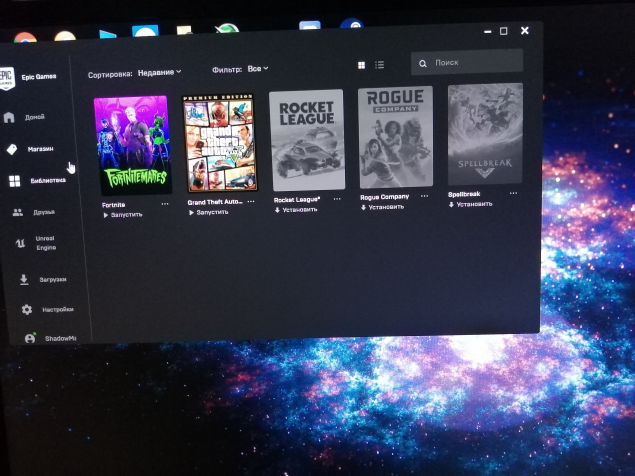Image resolution: width=635 pixels, height=476 pixels.
Task: Click the search magnifier icon
Action: point(423,64)
